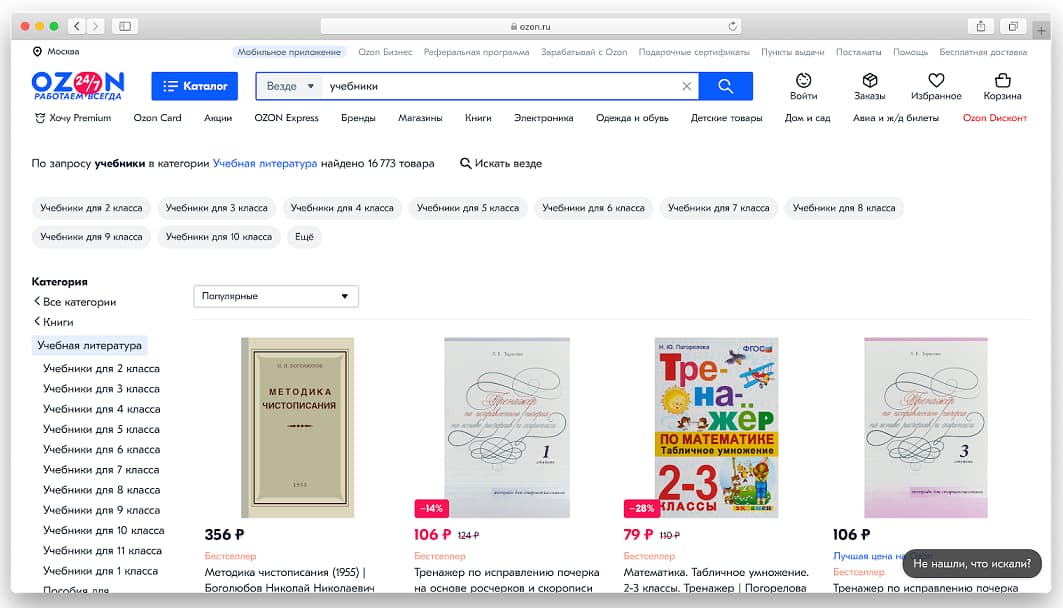Screen dimensions: 1063x608
Task: Choose the Учебники для 5 класса chip
Action: pos(468,208)
